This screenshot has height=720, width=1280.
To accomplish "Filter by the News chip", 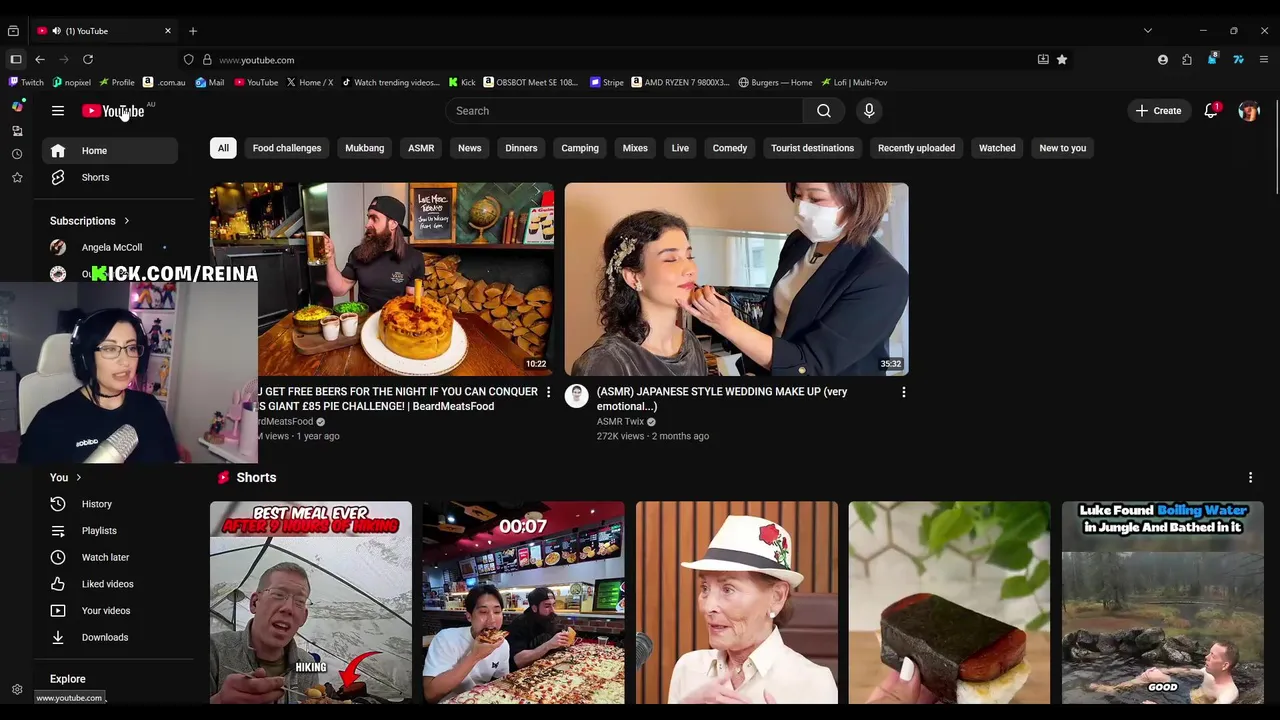I will point(469,148).
